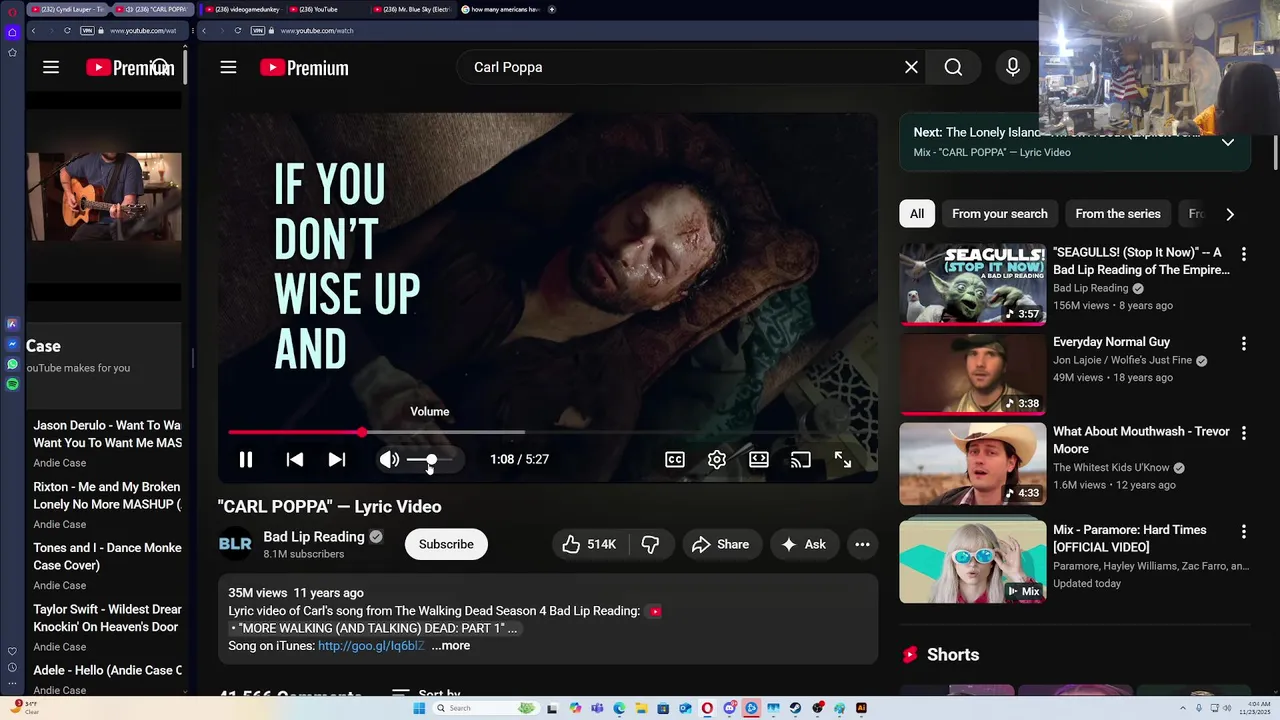Play Tones and I Dance Monkey cover
The height and width of the screenshot is (720, 1280).
(x=108, y=556)
